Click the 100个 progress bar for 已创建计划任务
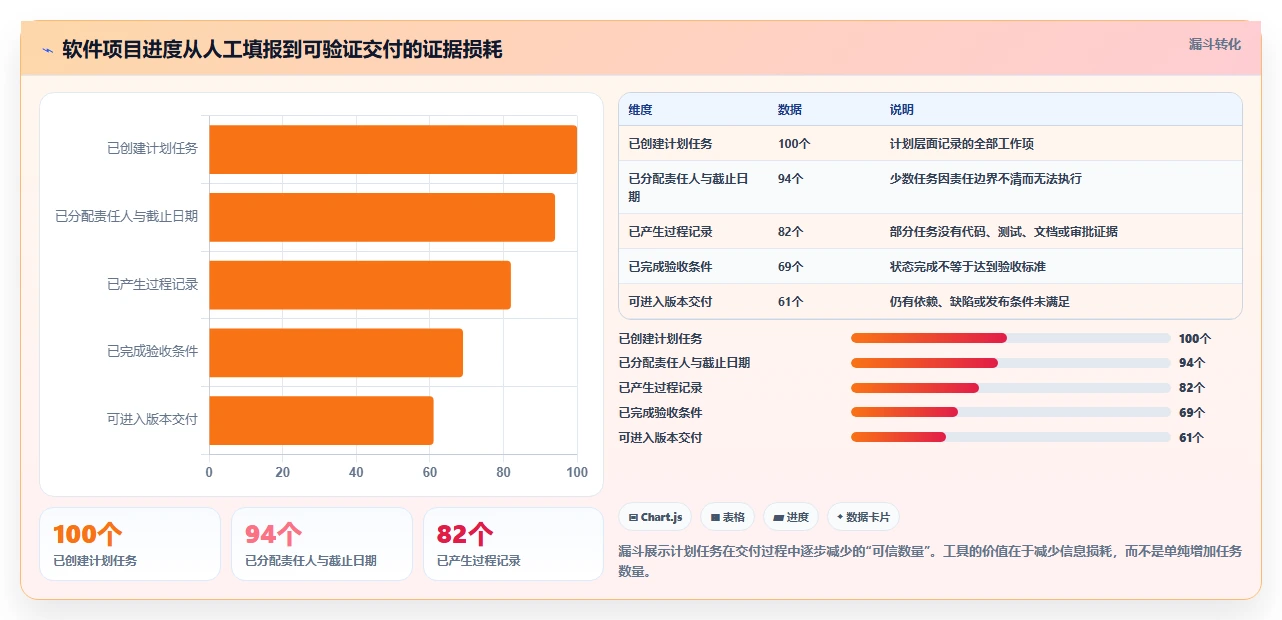 point(1010,338)
